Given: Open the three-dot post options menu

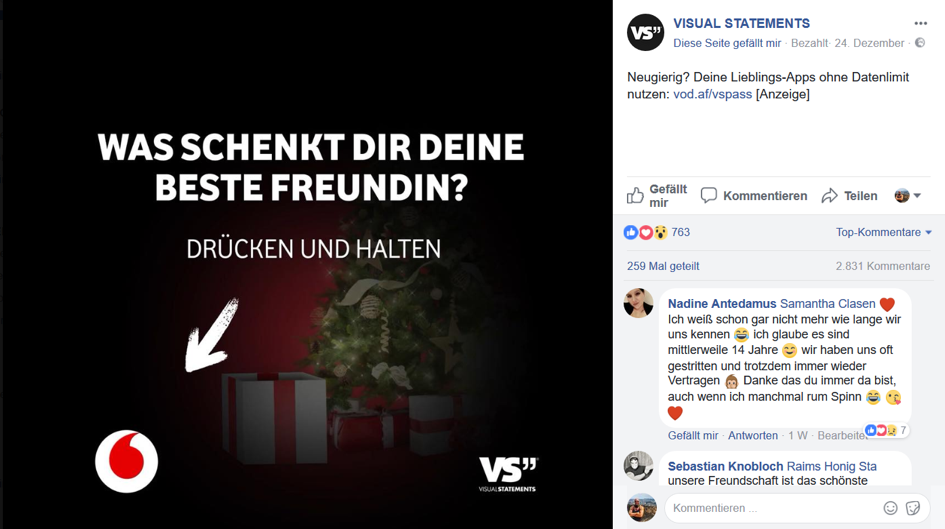Looking at the screenshot, I should [920, 23].
